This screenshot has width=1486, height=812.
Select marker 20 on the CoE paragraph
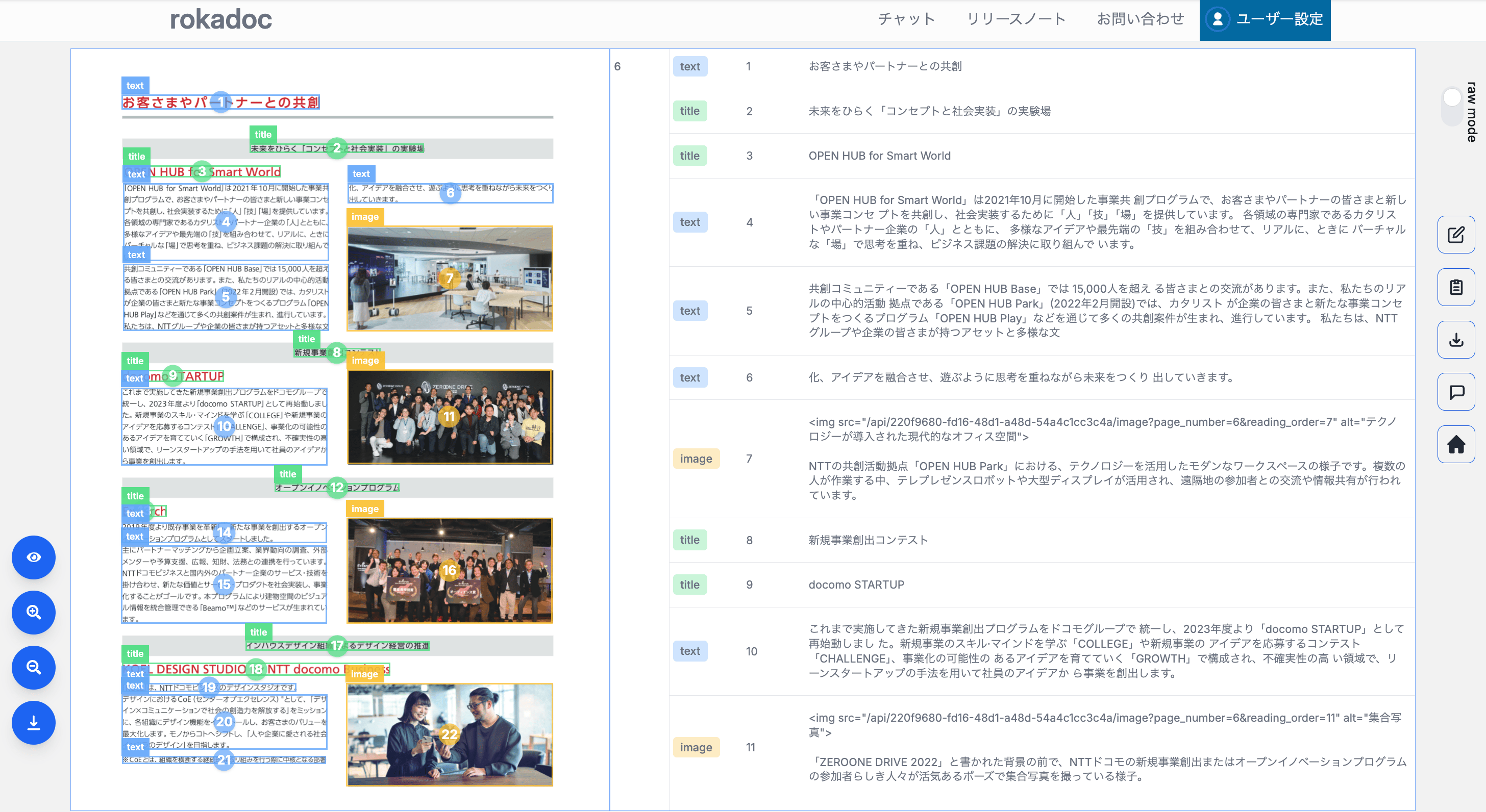tap(224, 721)
